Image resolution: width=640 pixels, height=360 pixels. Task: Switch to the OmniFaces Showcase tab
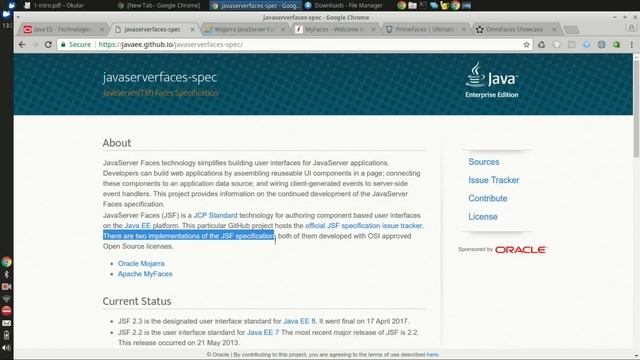(x=515, y=29)
